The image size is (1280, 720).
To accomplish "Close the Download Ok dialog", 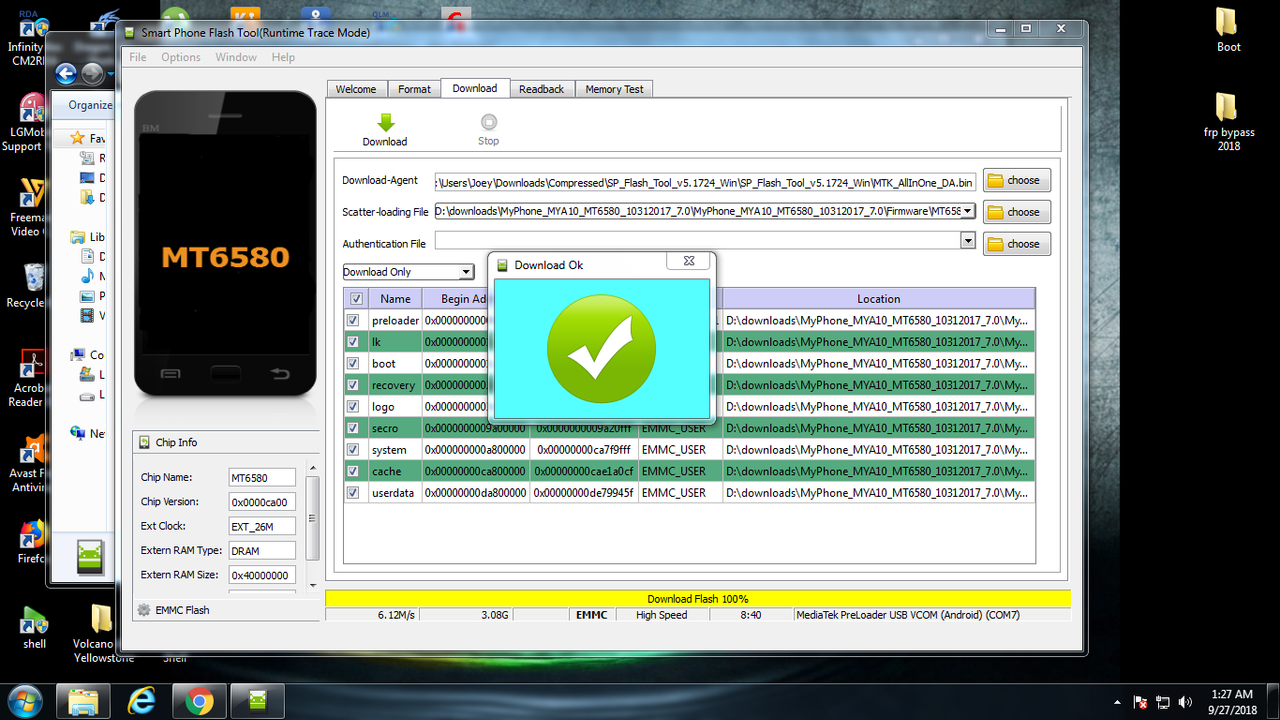I will tap(689, 261).
